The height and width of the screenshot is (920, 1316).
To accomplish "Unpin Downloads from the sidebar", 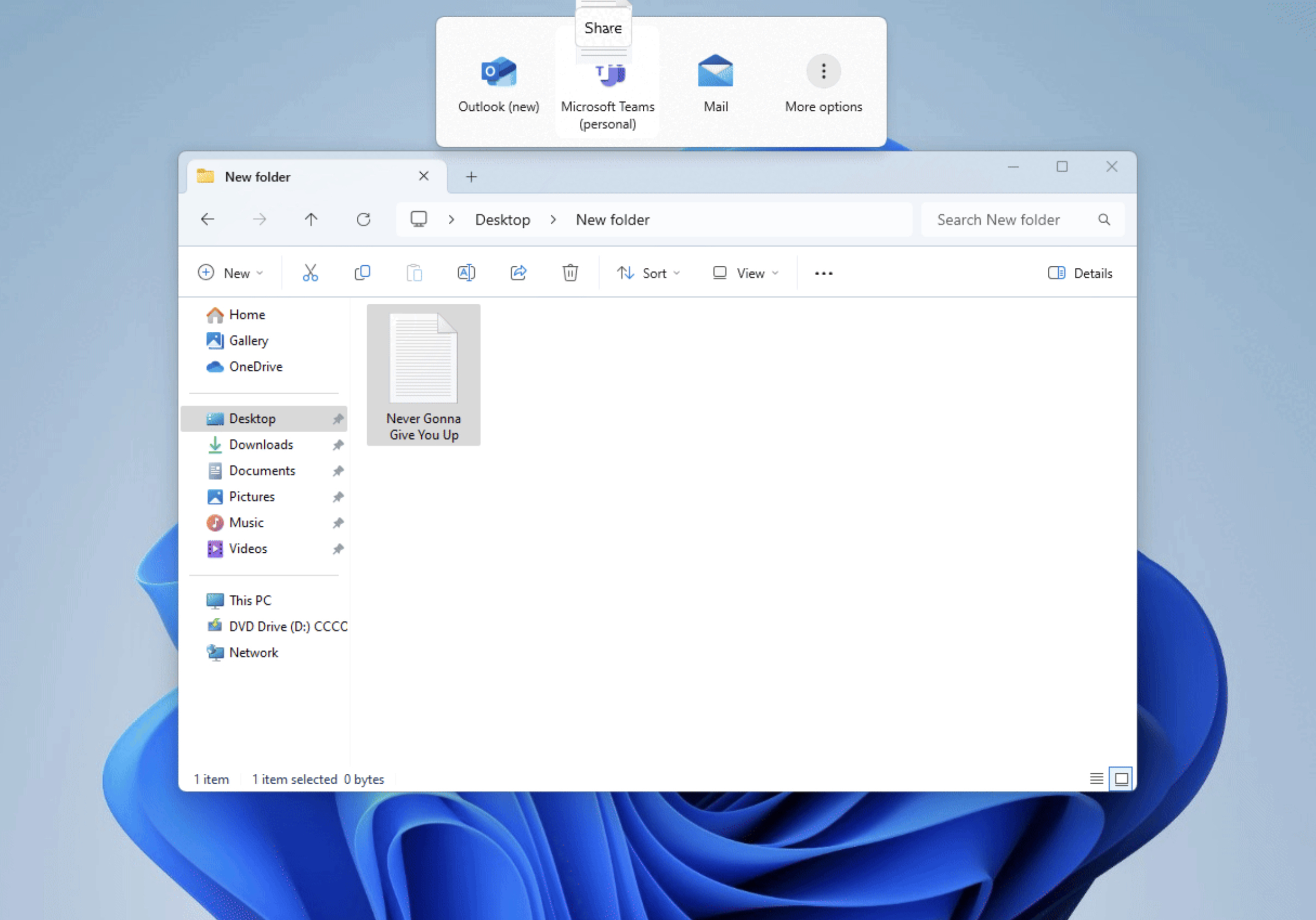I will [x=338, y=445].
